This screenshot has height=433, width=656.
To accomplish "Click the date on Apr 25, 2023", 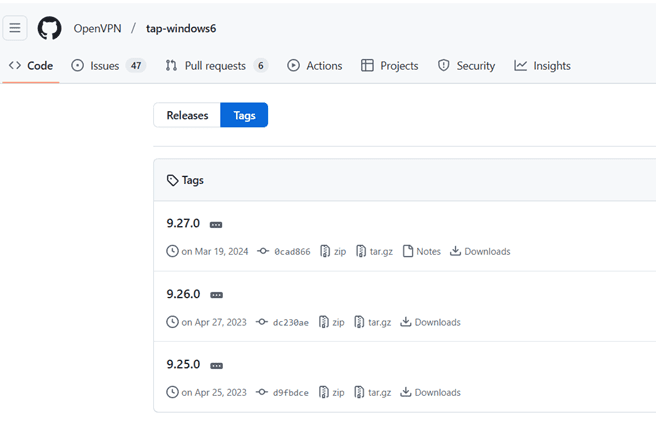I will (214, 392).
